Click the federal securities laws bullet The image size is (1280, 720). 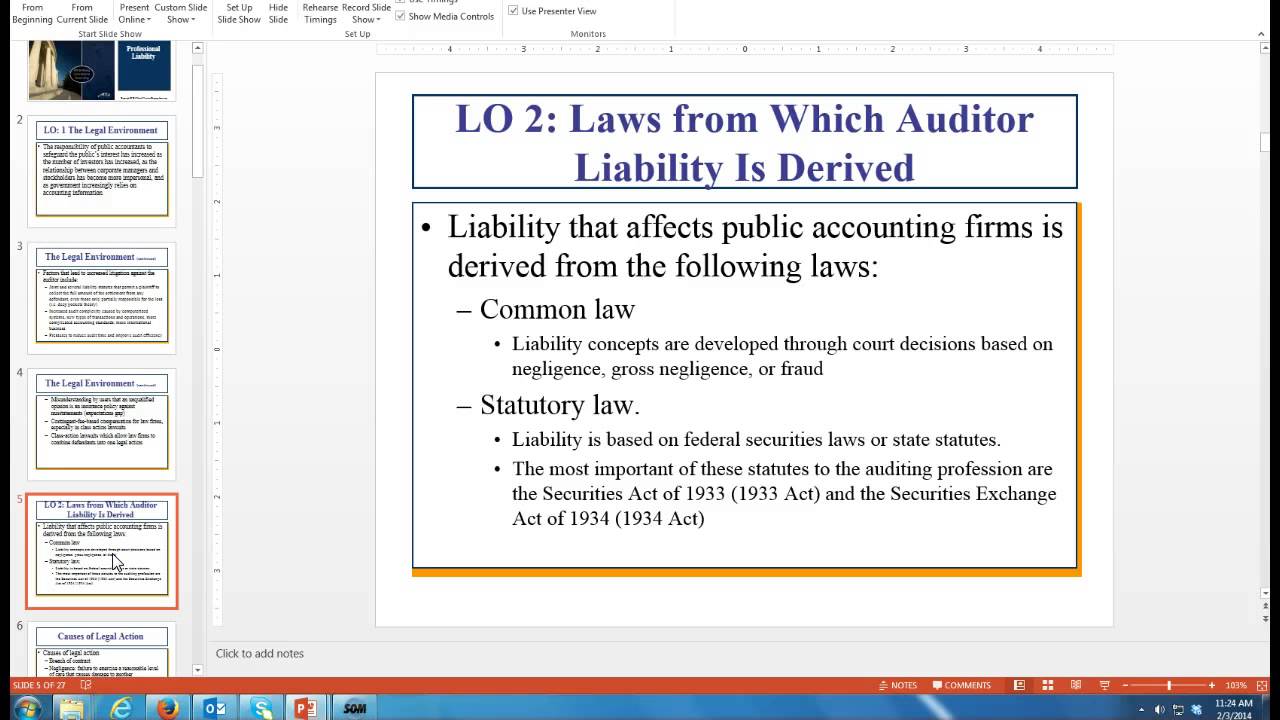coord(756,439)
